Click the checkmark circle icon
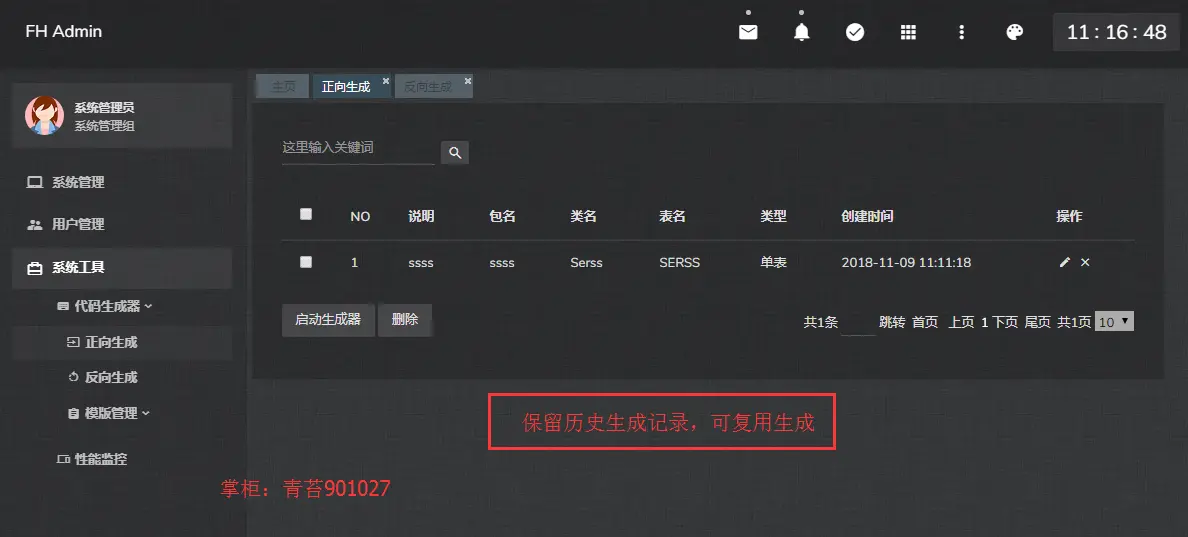This screenshot has height=537, width=1188. point(855,32)
